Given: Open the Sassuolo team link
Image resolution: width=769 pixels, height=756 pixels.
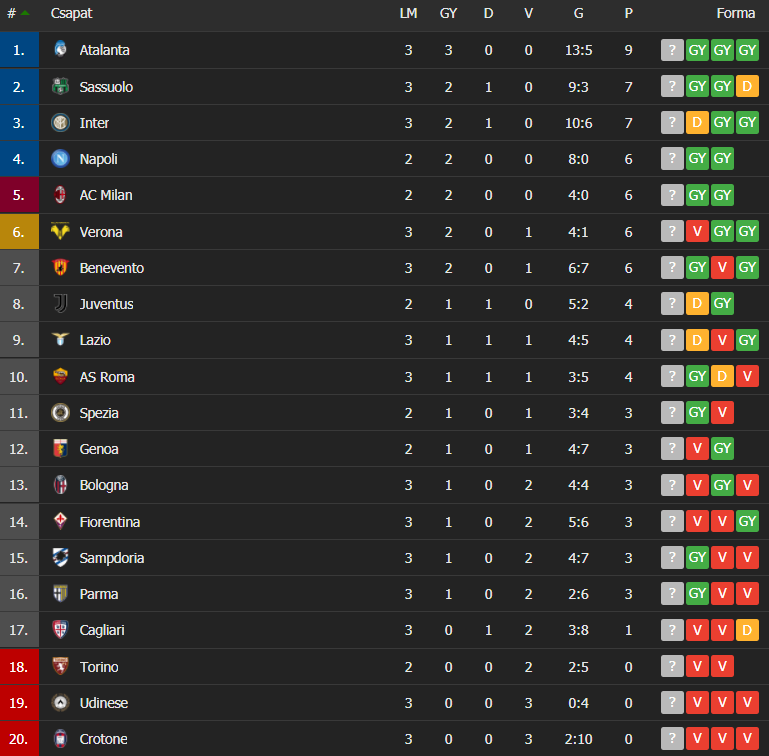Looking at the screenshot, I should click(x=106, y=87).
